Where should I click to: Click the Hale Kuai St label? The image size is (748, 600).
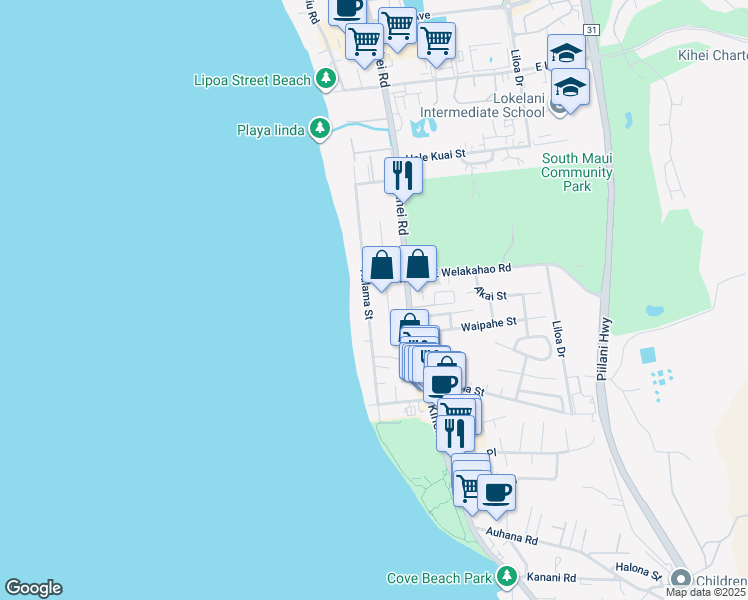coord(435,155)
